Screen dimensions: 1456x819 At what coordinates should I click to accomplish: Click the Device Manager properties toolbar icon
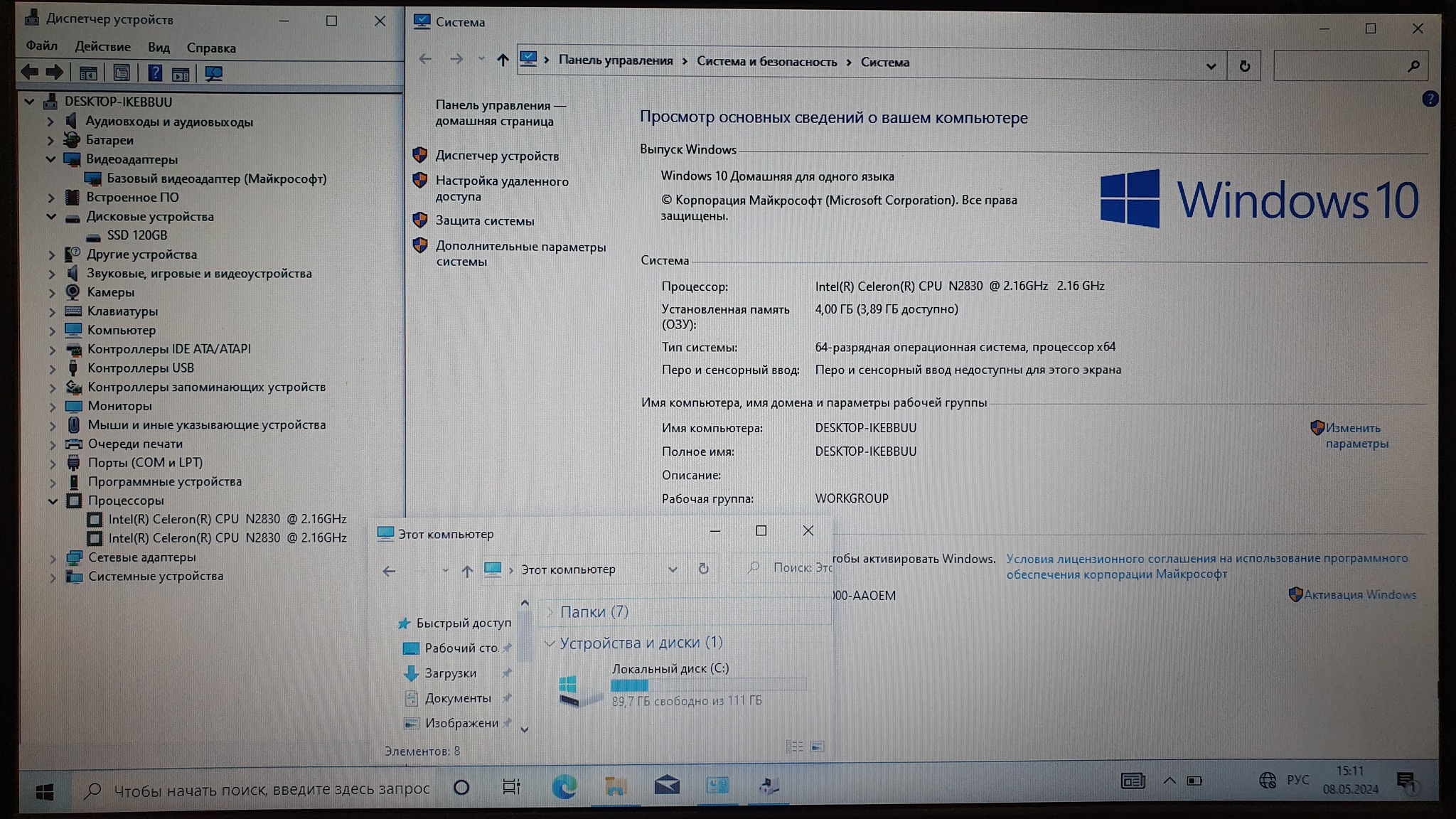pyautogui.click(x=122, y=73)
